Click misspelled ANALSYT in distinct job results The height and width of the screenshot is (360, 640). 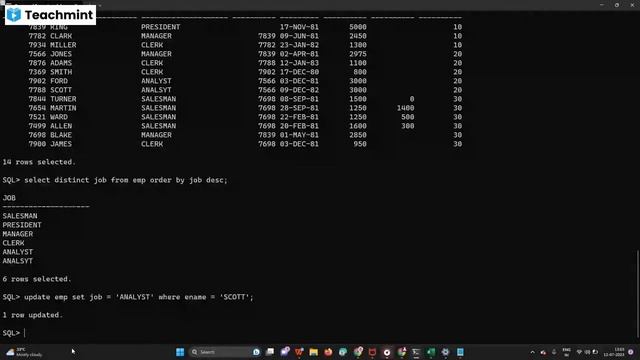(18, 261)
